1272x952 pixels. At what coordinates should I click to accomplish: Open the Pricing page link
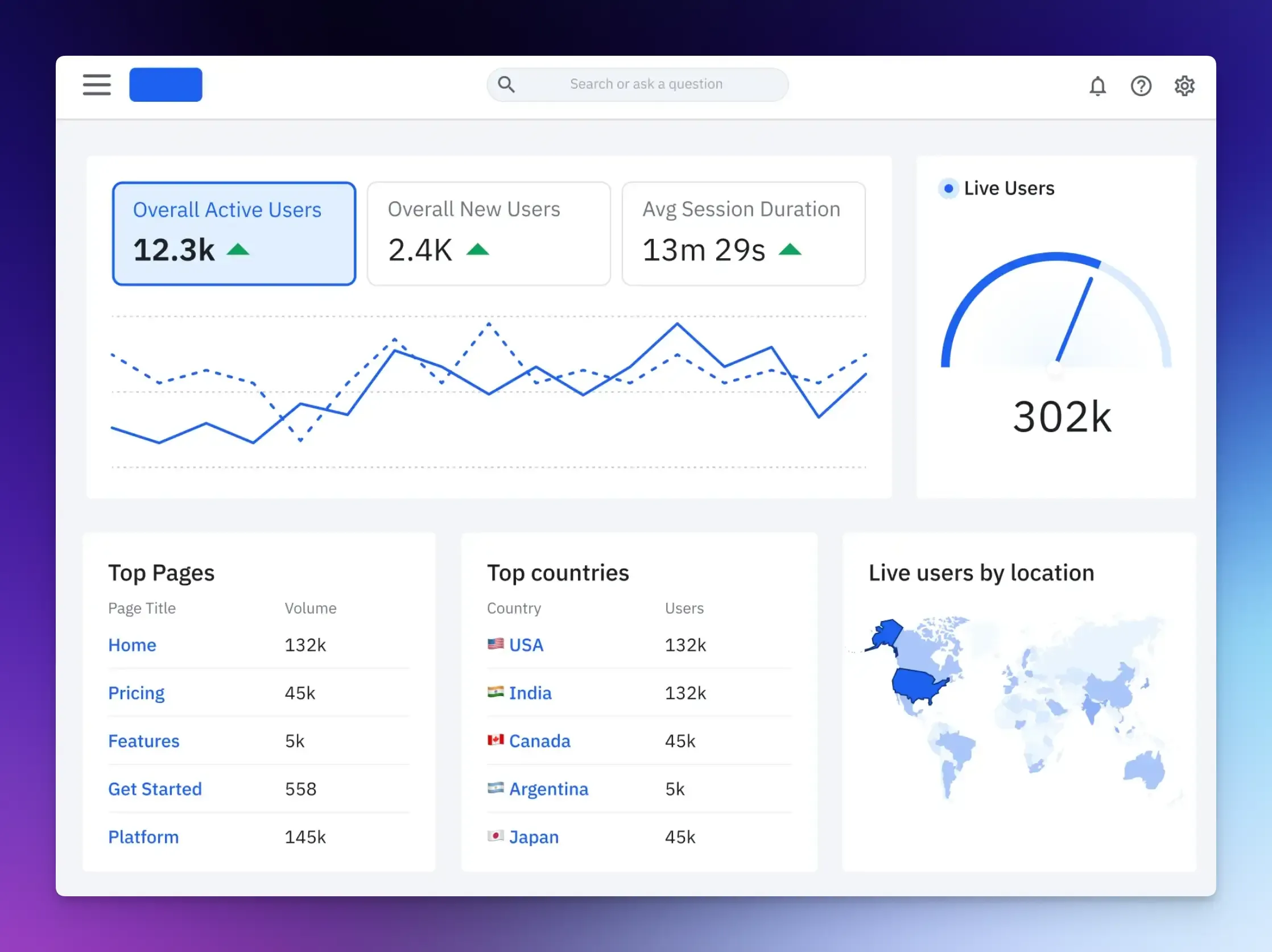[x=137, y=693]
